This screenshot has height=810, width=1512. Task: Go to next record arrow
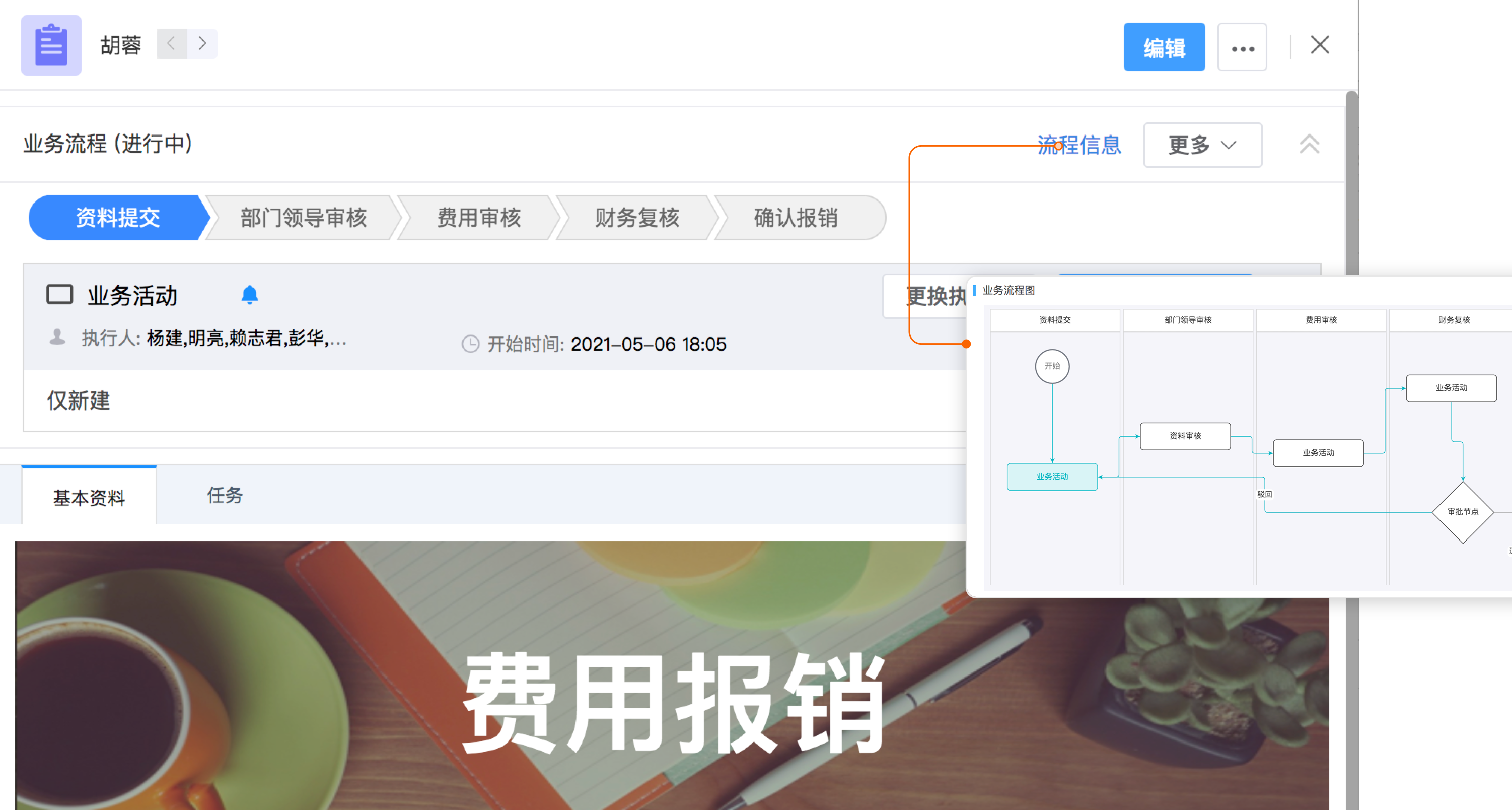point(202,43)
